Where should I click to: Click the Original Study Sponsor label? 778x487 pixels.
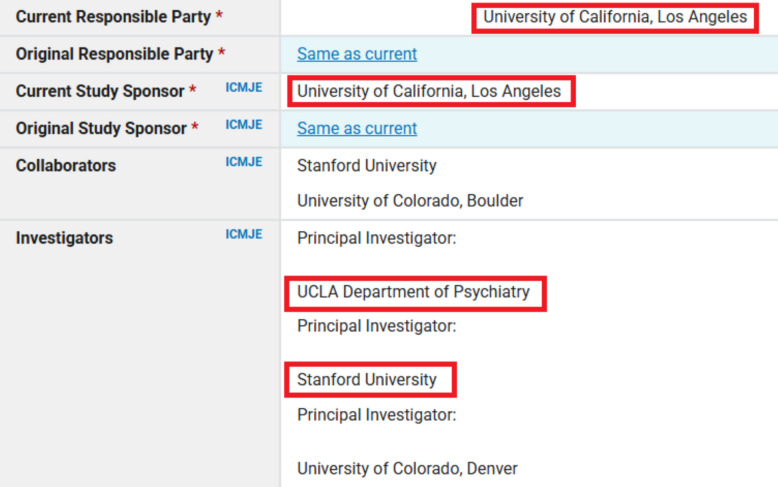click(x=101, y=128)
